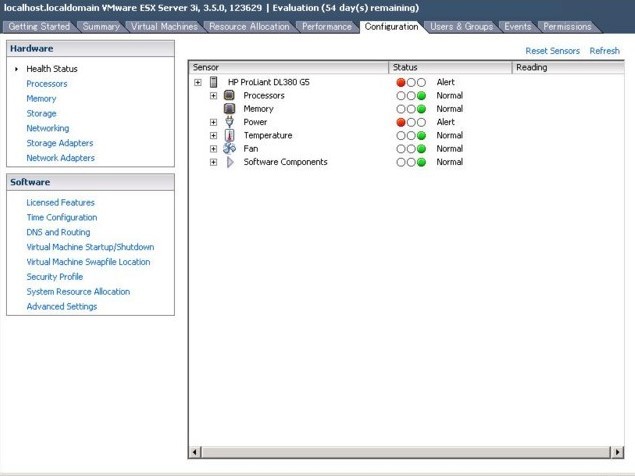Screen dimensions: 635x476
Task: Click the Temperature thermometer icon
Action: coord(229,135)
